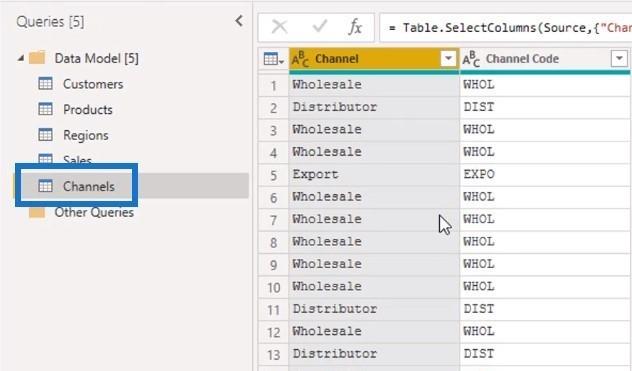Collapse the Queries pane with the chevron
The height and width of the screenshot is (371, 632).
tap(239, 21)
